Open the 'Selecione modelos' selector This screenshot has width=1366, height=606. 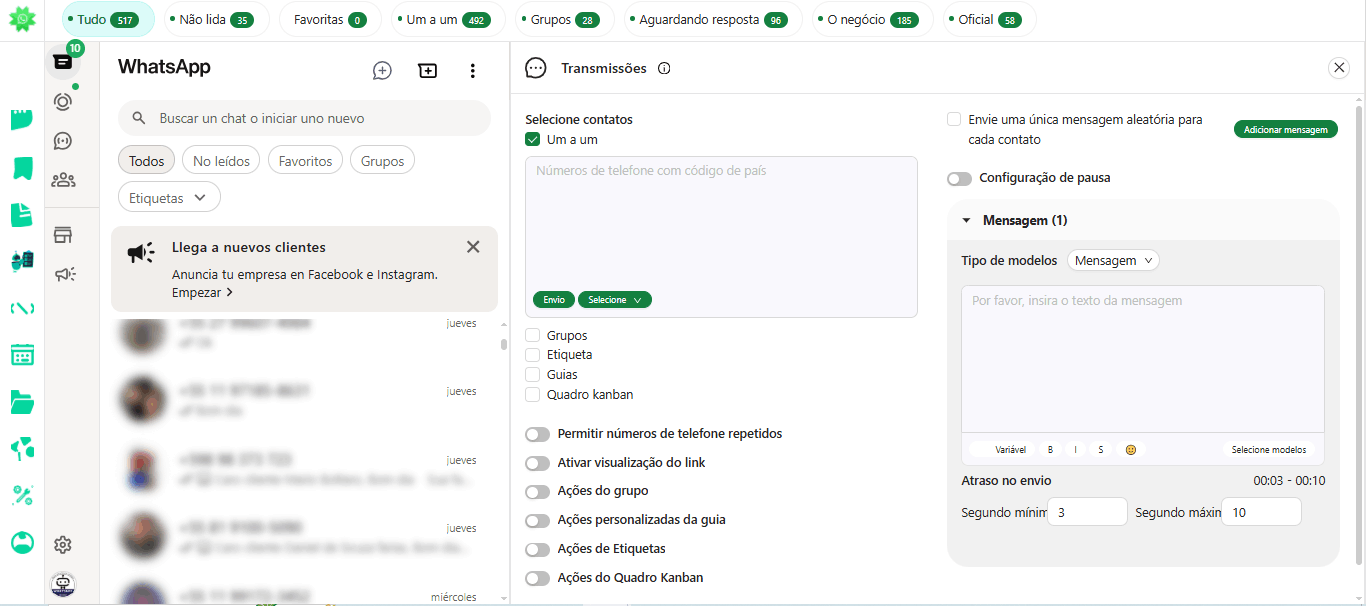click(x=1268, y=450)
